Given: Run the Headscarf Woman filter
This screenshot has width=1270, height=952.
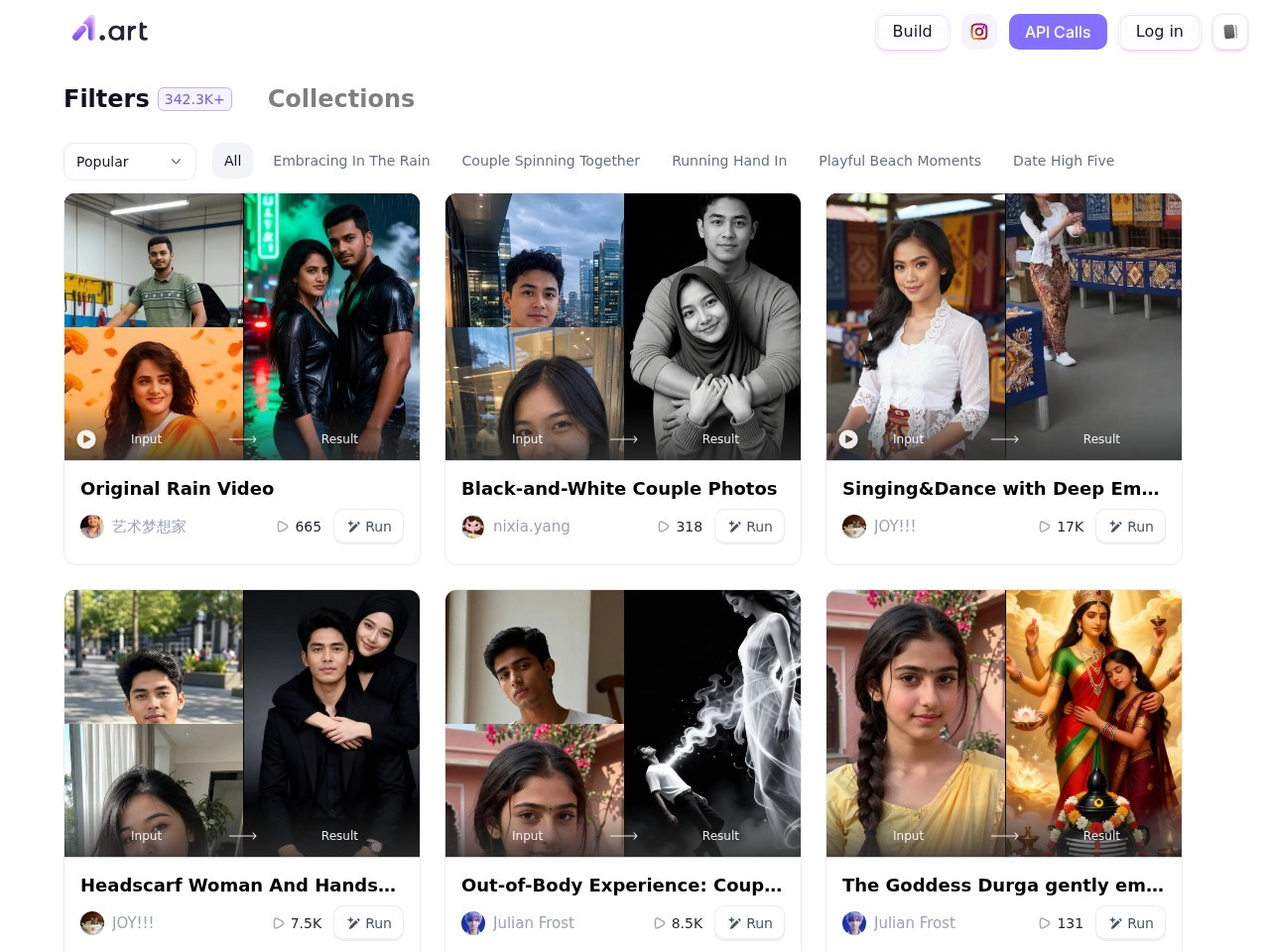Looking at the screenshot, I should point(369,923).
